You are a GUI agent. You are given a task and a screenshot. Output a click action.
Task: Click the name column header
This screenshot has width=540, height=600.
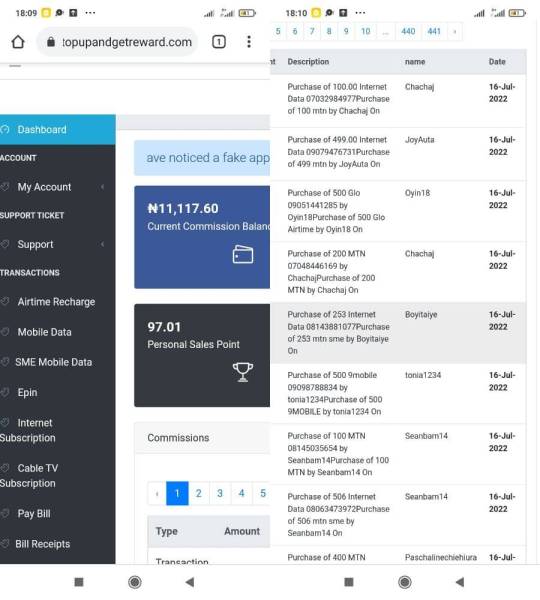coord(415,62)
